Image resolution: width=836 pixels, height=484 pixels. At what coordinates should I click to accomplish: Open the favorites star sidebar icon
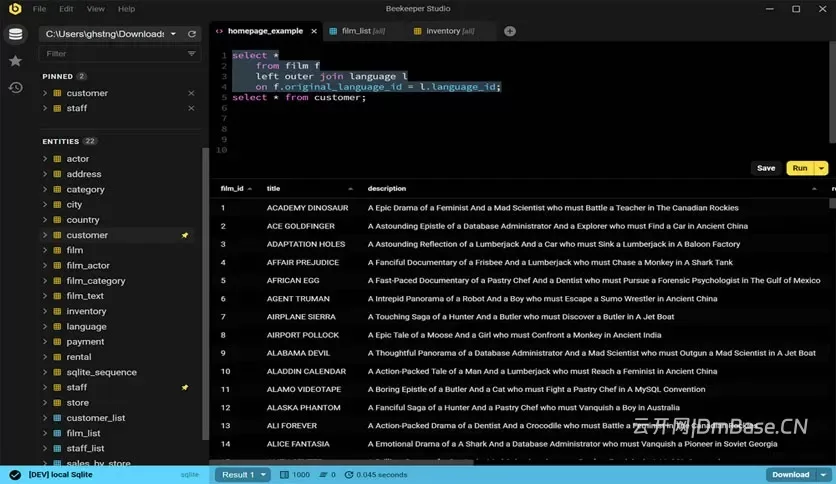pyautogui.click(x=15, y=61)
